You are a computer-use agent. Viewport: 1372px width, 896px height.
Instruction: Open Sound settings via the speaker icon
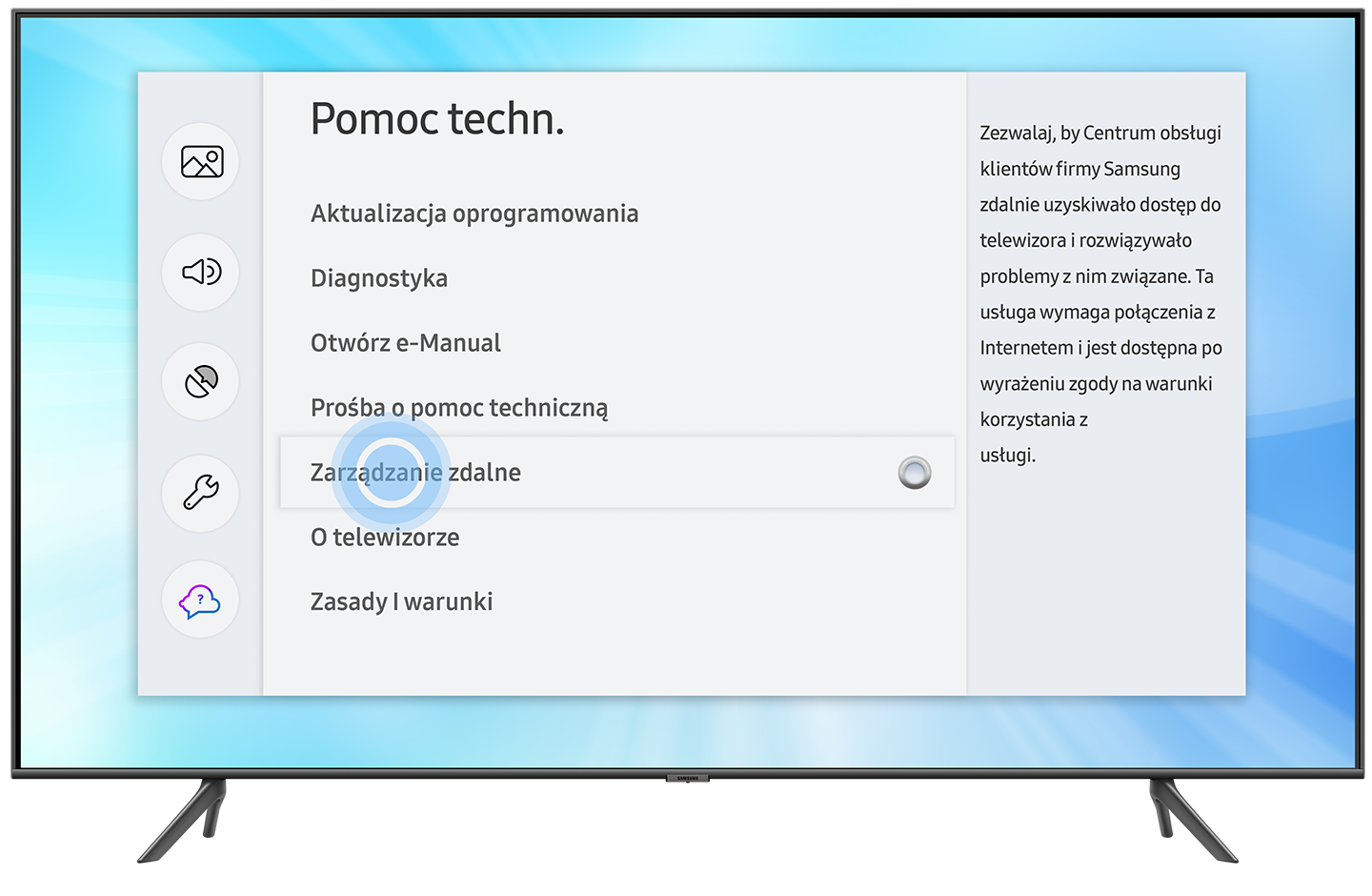[x=200, y=272]
